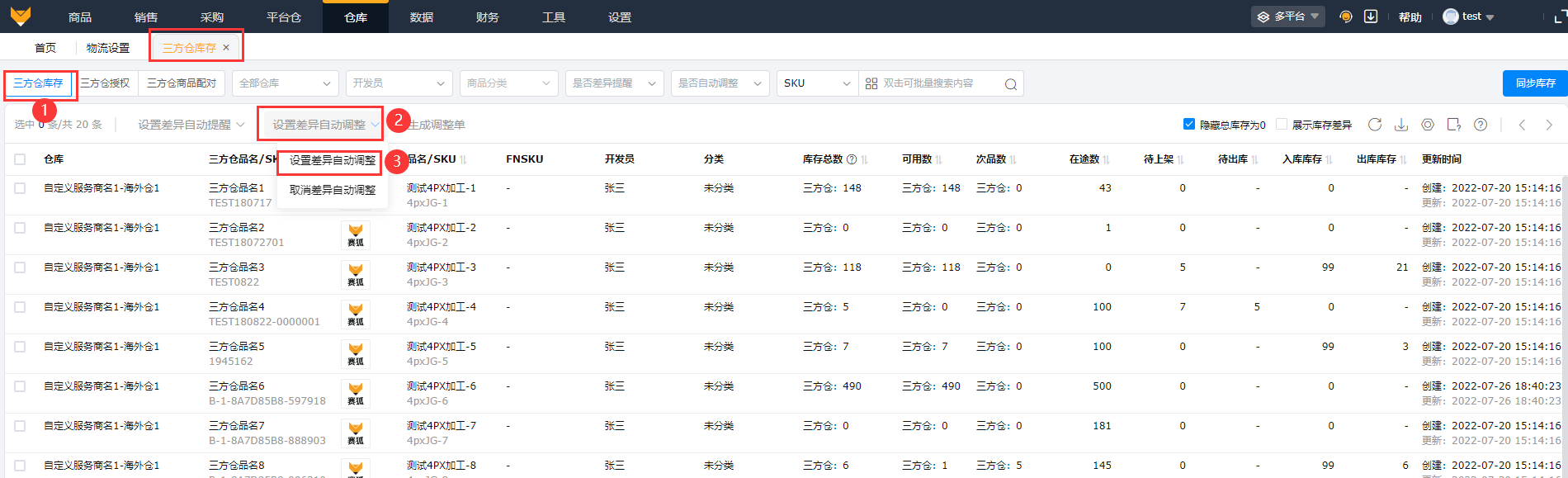Click the export download icon above table
The width and height of the screenshot is (1568, 478).
tap(1401, 125)
